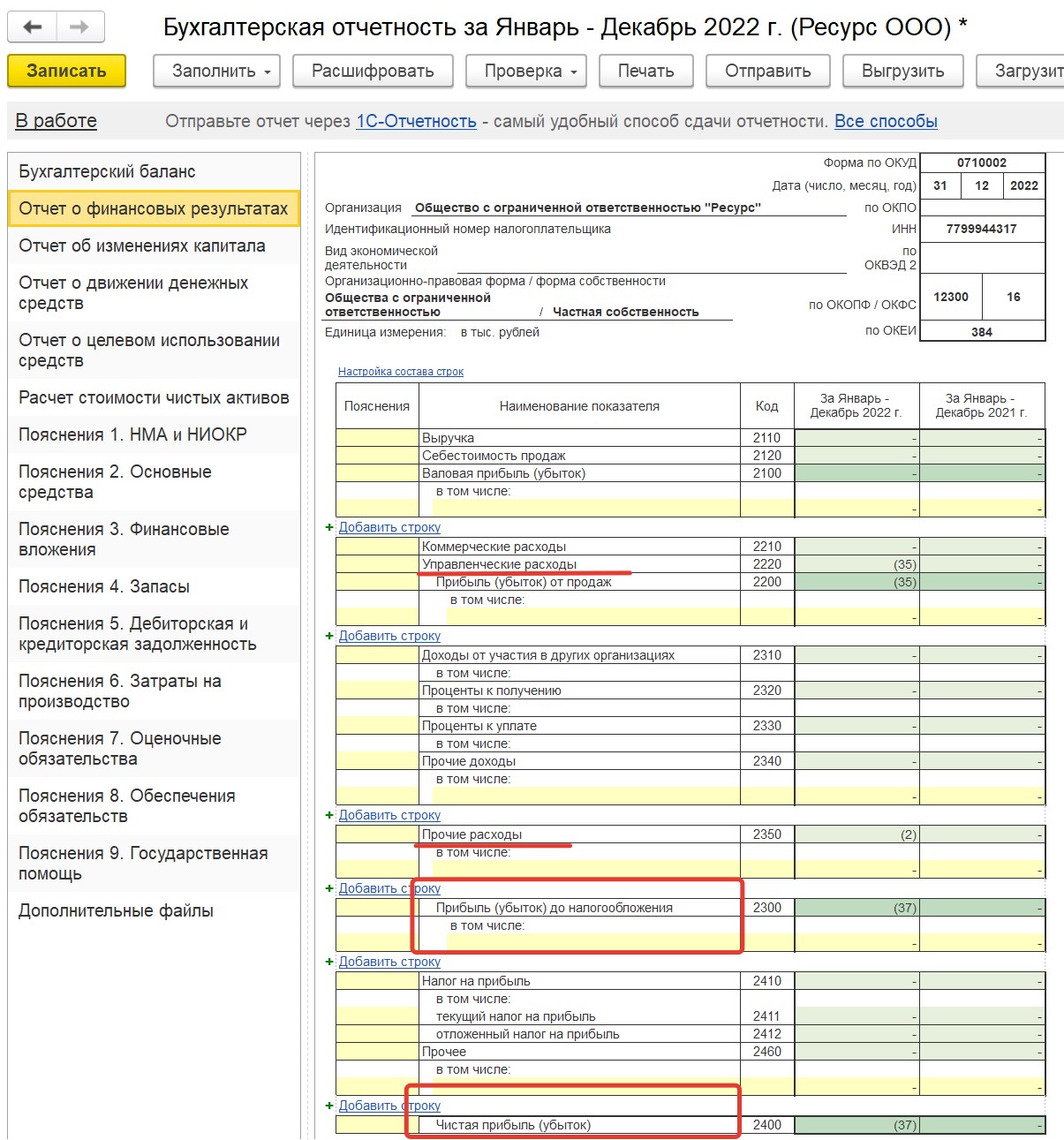1064x1140 pixels.
Task: Click the Пояснения cell in Выручка row
Action: [377, 438]
